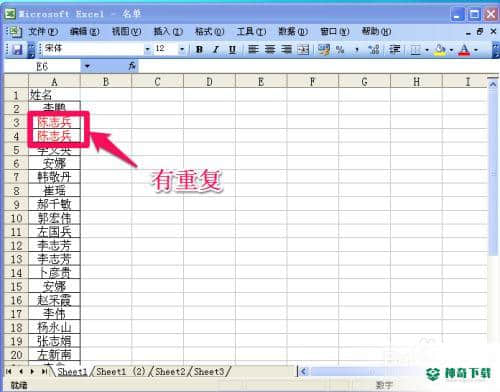The width and height of the screenshot is (500, 392).
Task: Select column D header
Action: tap(209, 82)
